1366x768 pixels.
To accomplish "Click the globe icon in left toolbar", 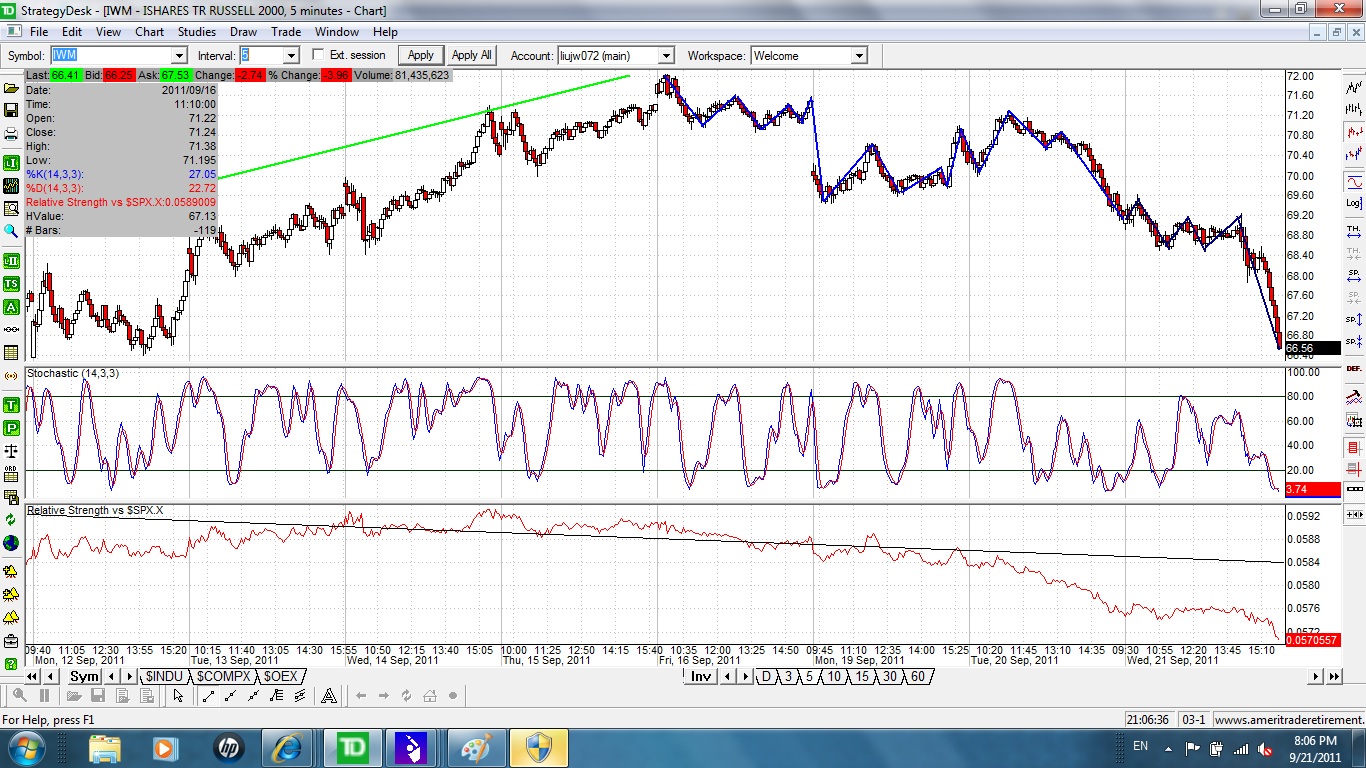I will [11, 543].
